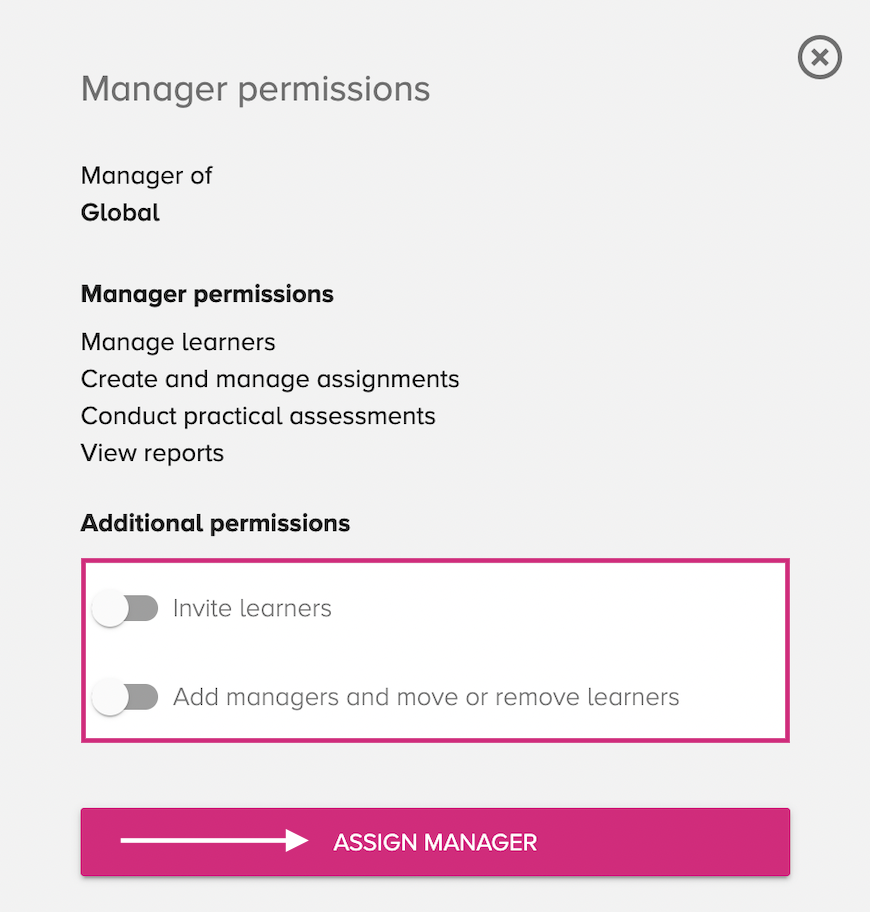Viewport: 870px width, 912px height.
Task: Click the Additional permissions heading
Action: [215, 523]
